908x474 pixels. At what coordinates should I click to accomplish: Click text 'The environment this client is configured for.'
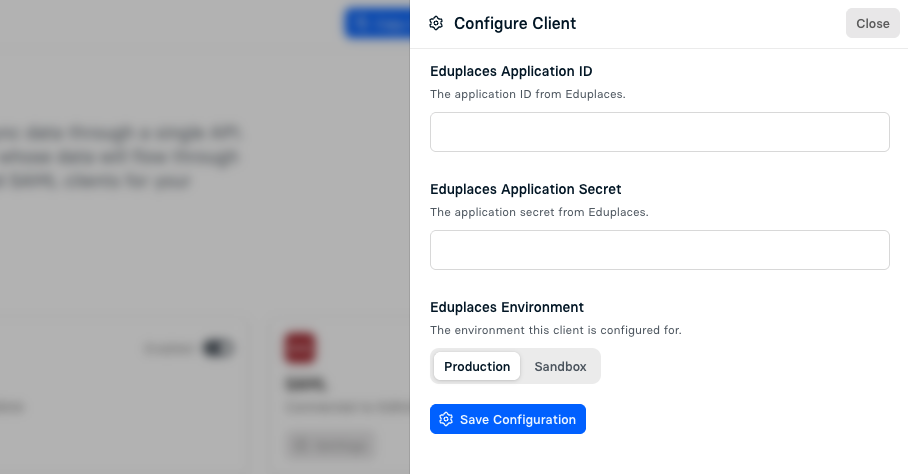point(555,330)
